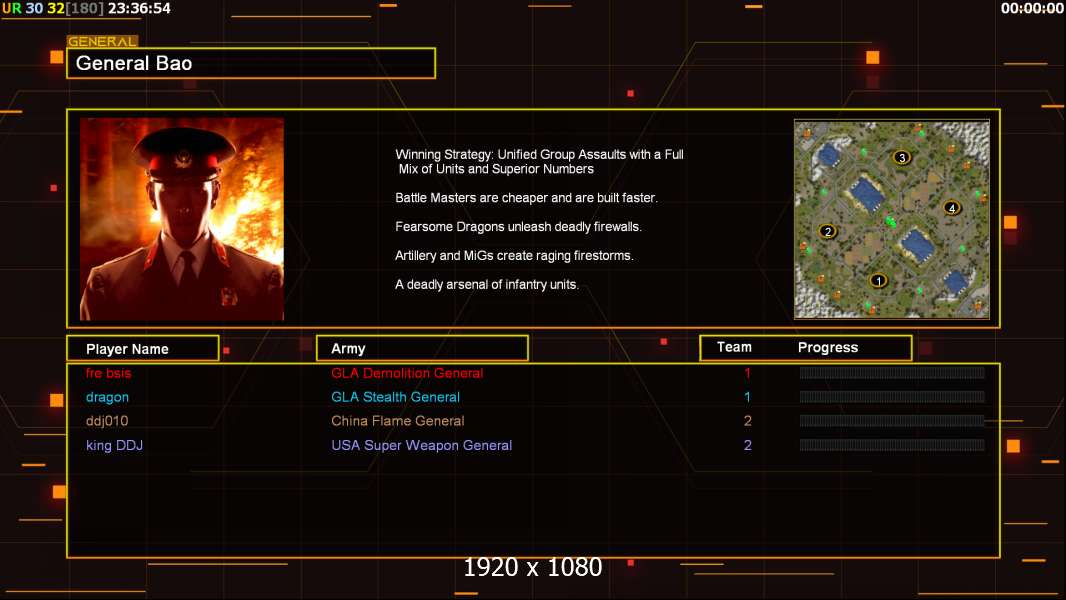Select player name fre bsis
The image size is (1066, 600).
point(108,373)
